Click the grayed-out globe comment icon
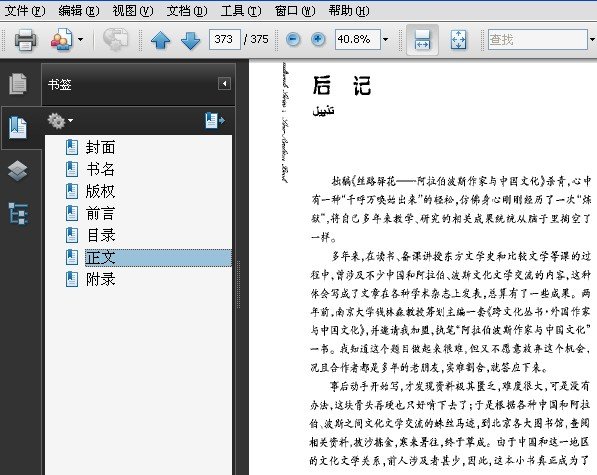Viewport: 597px width, 475px height. tap(116, 40)
